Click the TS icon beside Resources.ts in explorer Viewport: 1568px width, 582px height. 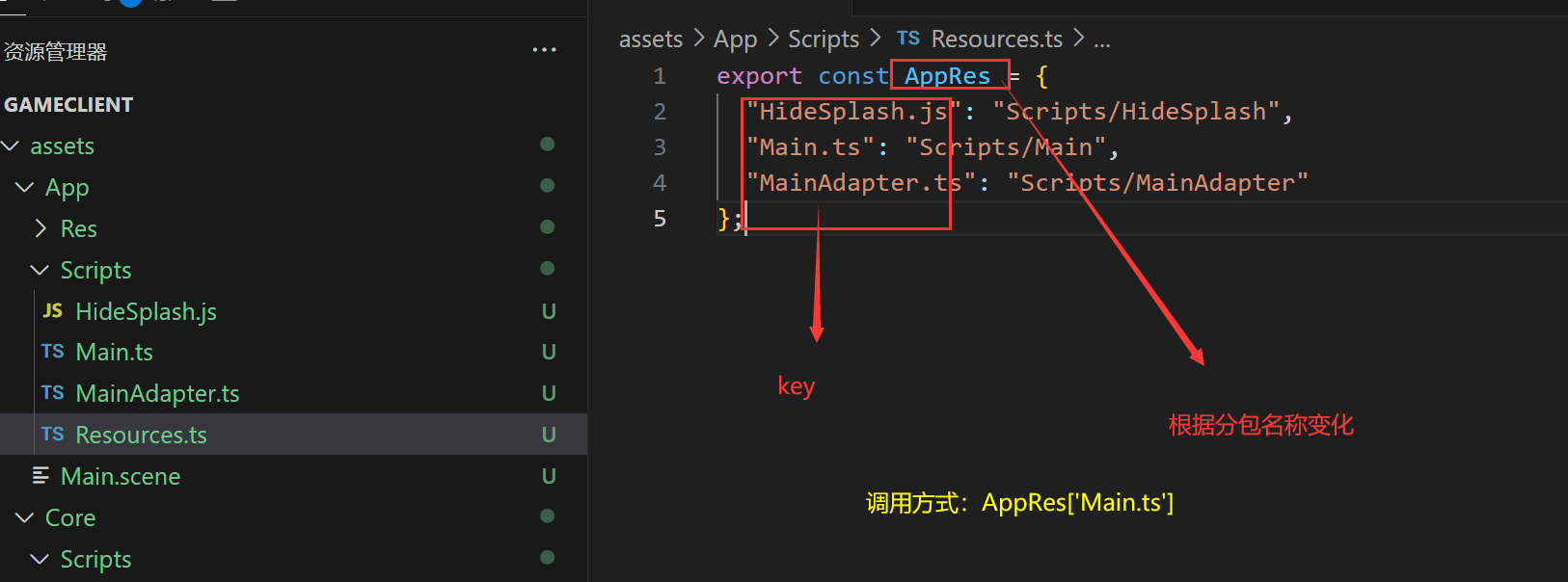point(53,435)
